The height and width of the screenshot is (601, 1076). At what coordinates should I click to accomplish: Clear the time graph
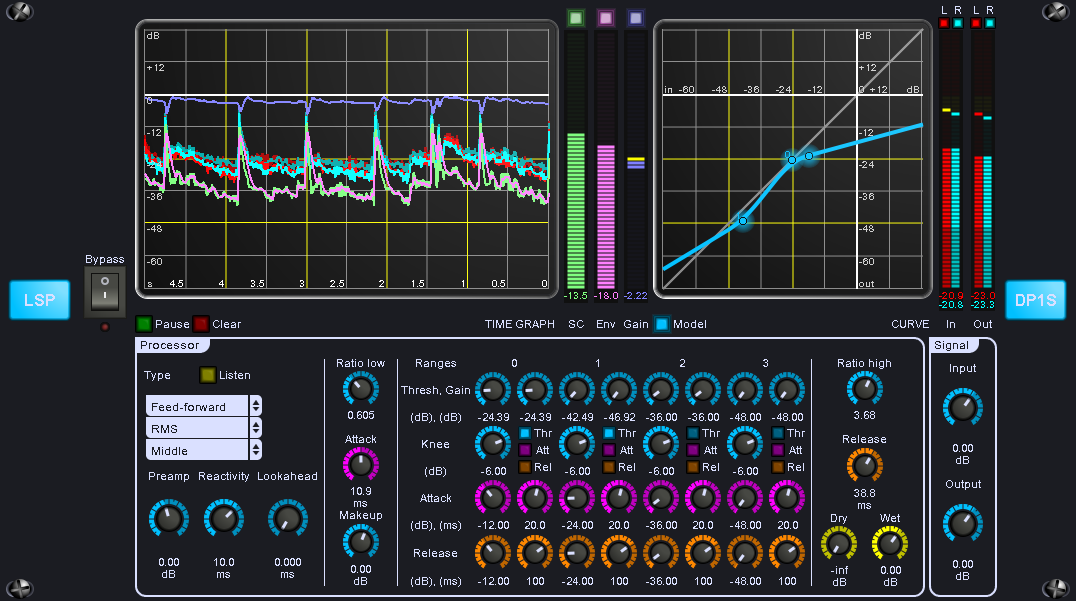(x=201, y=324)
